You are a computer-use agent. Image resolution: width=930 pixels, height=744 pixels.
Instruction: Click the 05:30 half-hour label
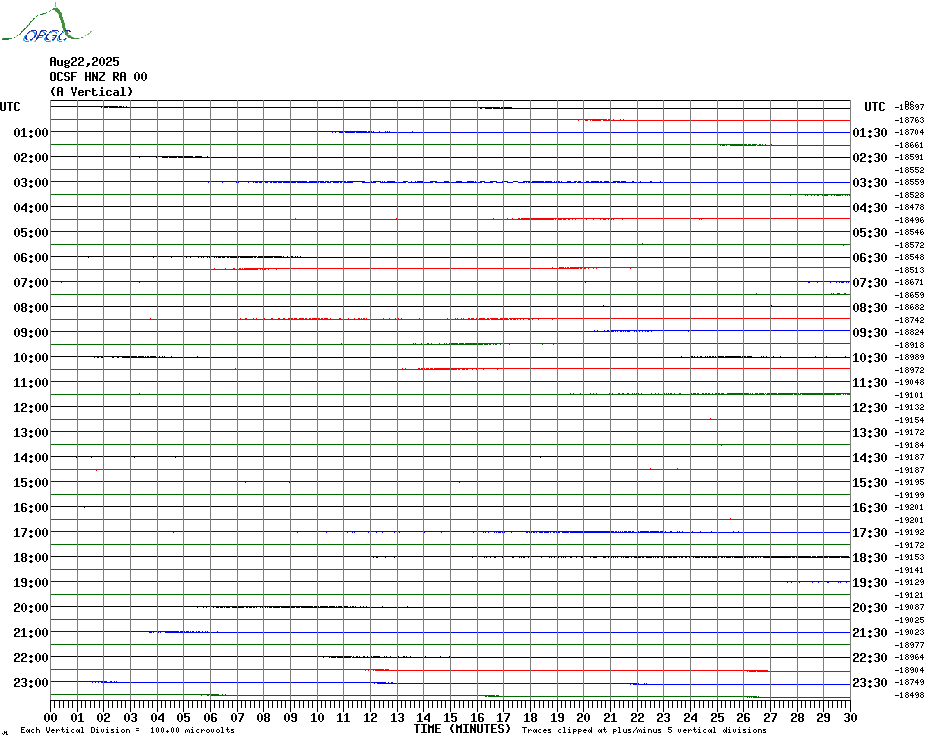870,233
